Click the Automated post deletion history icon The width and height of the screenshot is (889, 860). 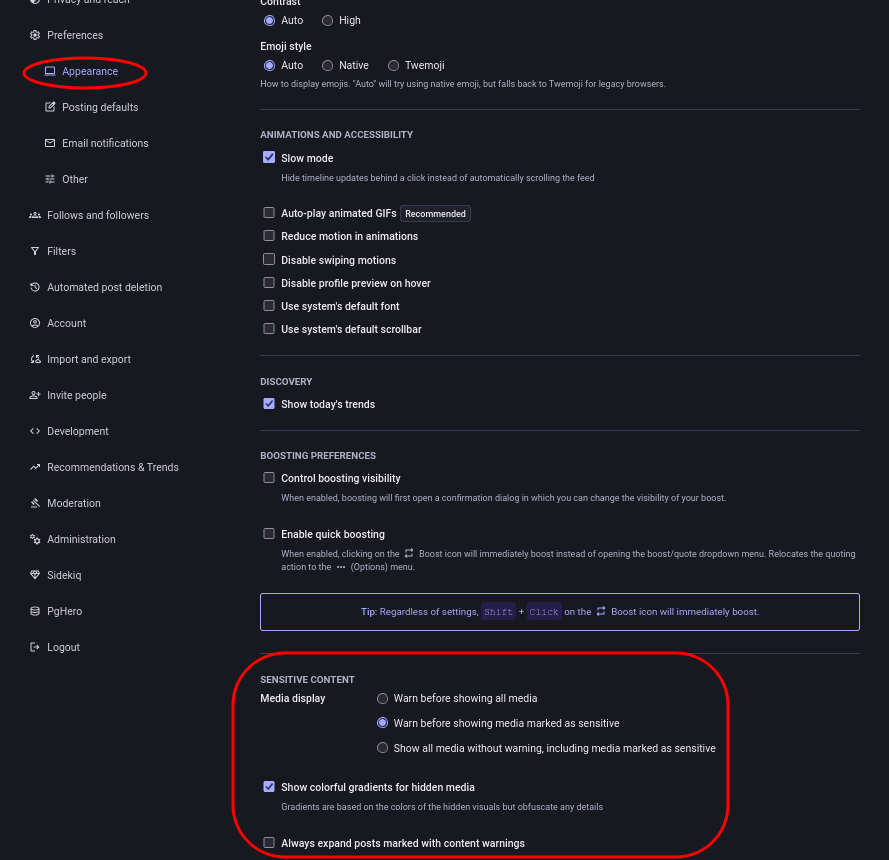[x=35, y=287]
